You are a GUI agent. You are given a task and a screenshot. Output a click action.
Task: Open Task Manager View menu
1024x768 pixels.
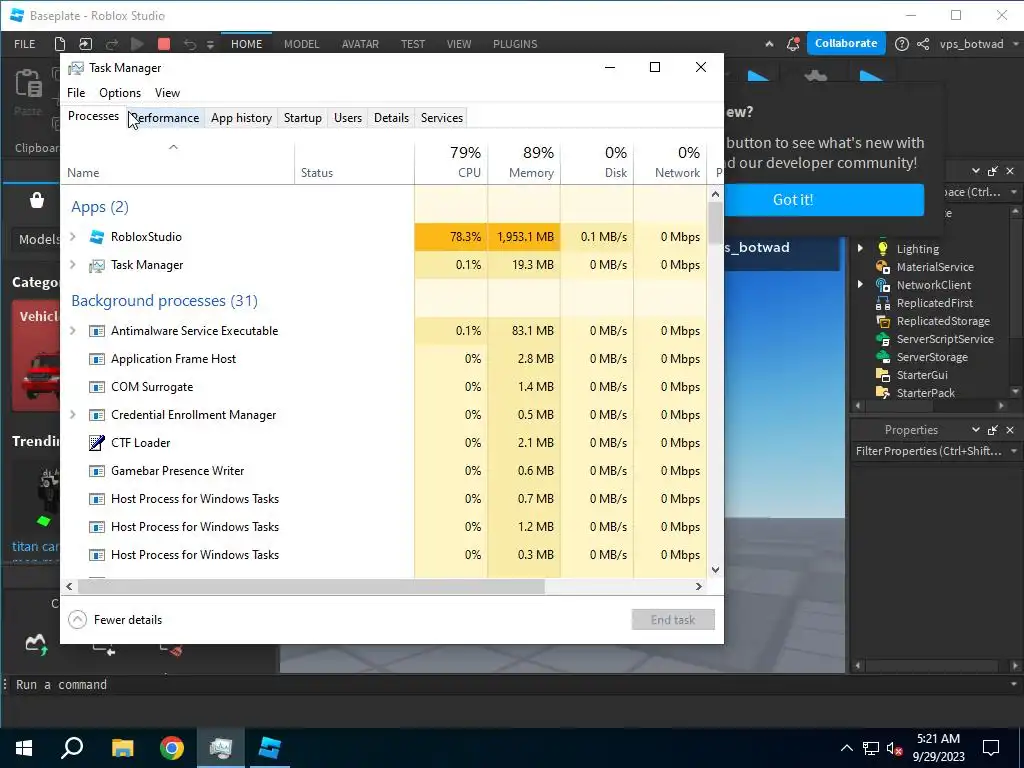tap(167, 93)
